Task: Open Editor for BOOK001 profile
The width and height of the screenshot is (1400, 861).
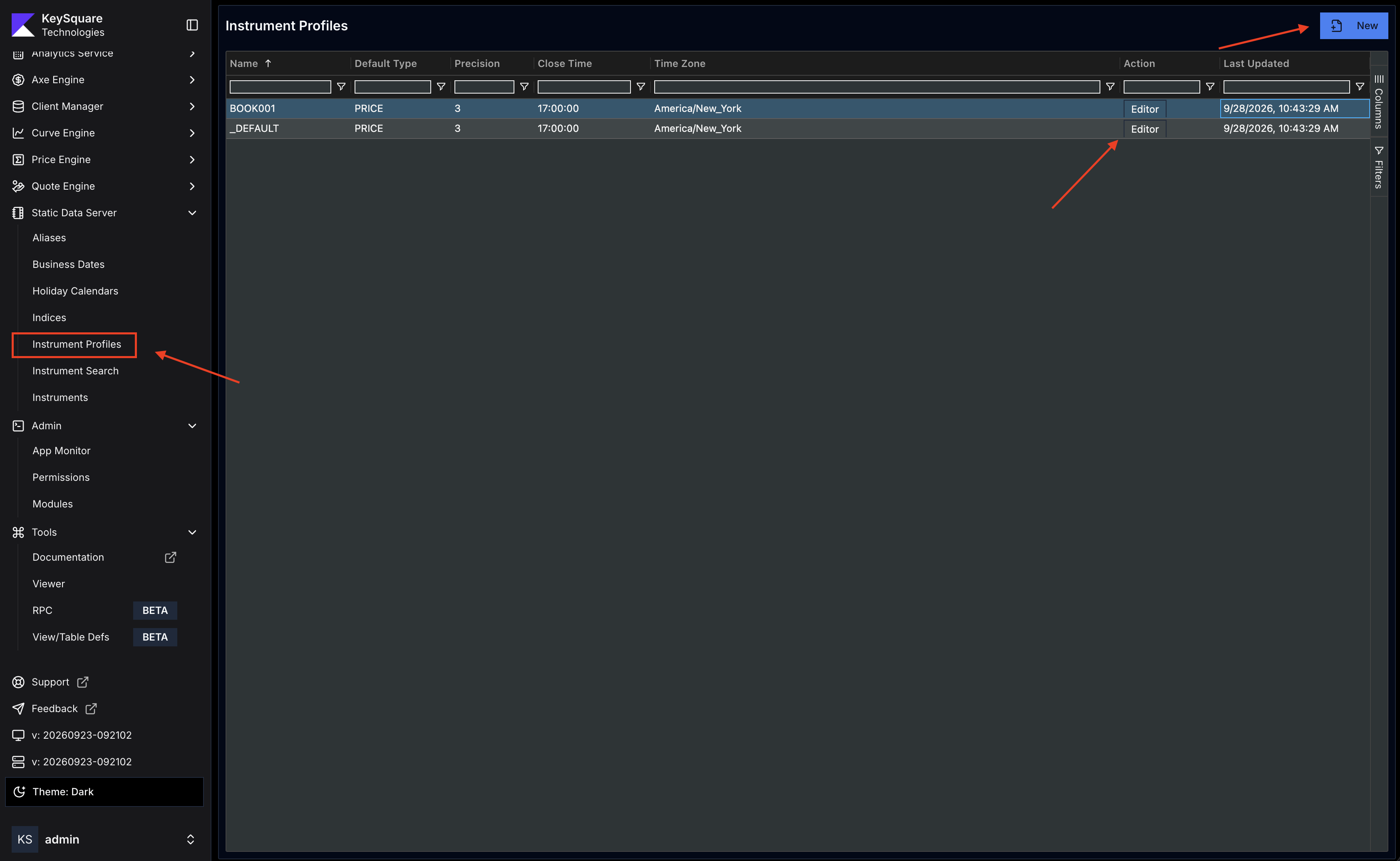Action: pos(1144,109)
